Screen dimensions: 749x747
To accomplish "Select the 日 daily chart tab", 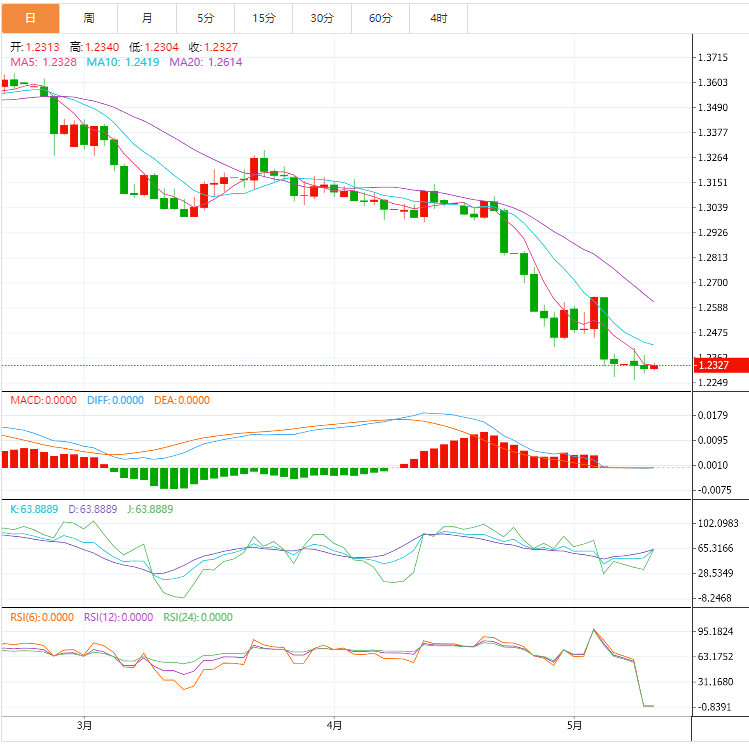I will click(31, 18).
